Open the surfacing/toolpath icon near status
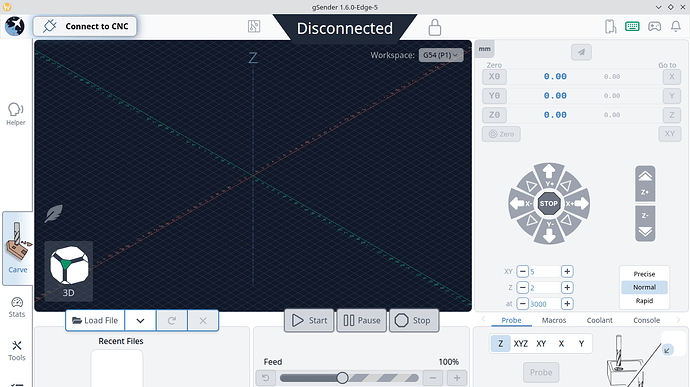This screenshot has height=387, width=690. [254, 26]
